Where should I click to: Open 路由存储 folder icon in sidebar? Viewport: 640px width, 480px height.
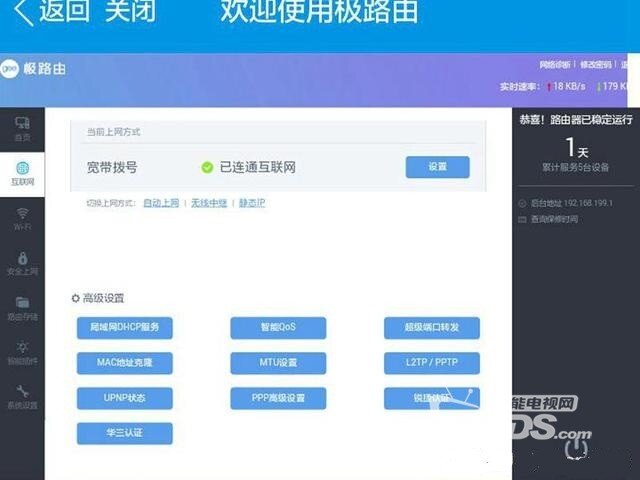(x=22, y=307)
